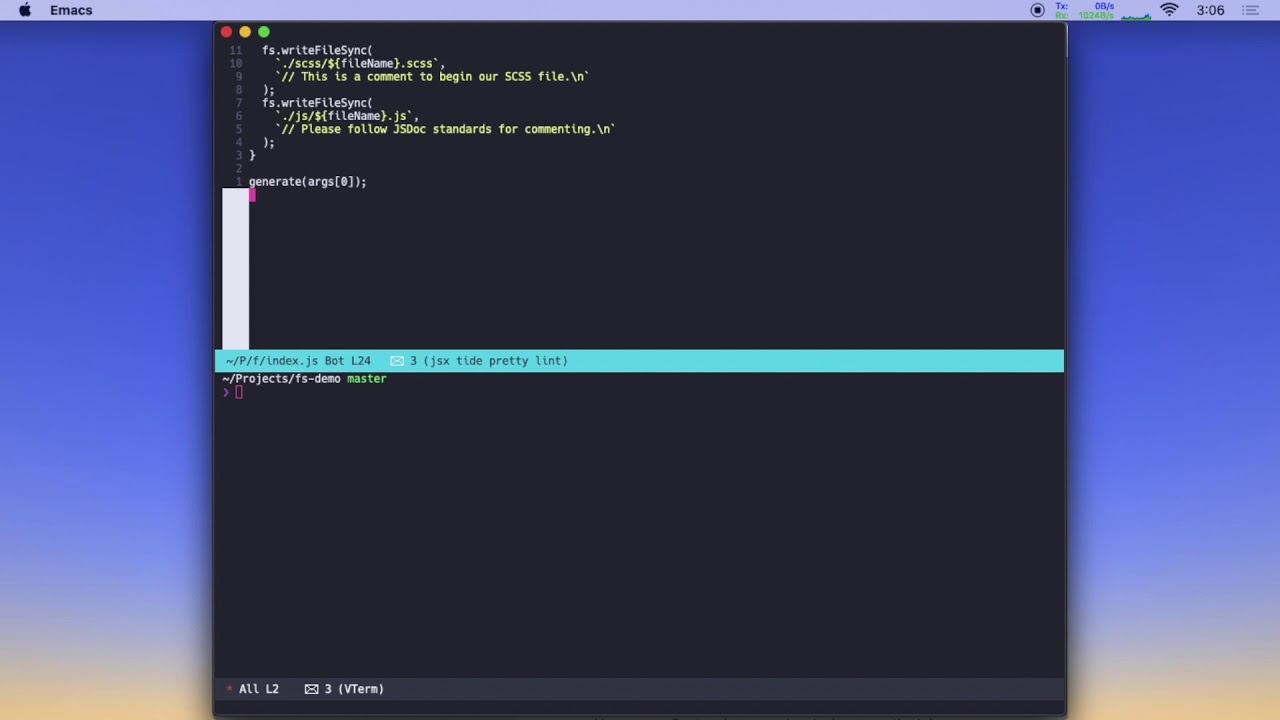Open the Apple menu

[x=25, y=10]
